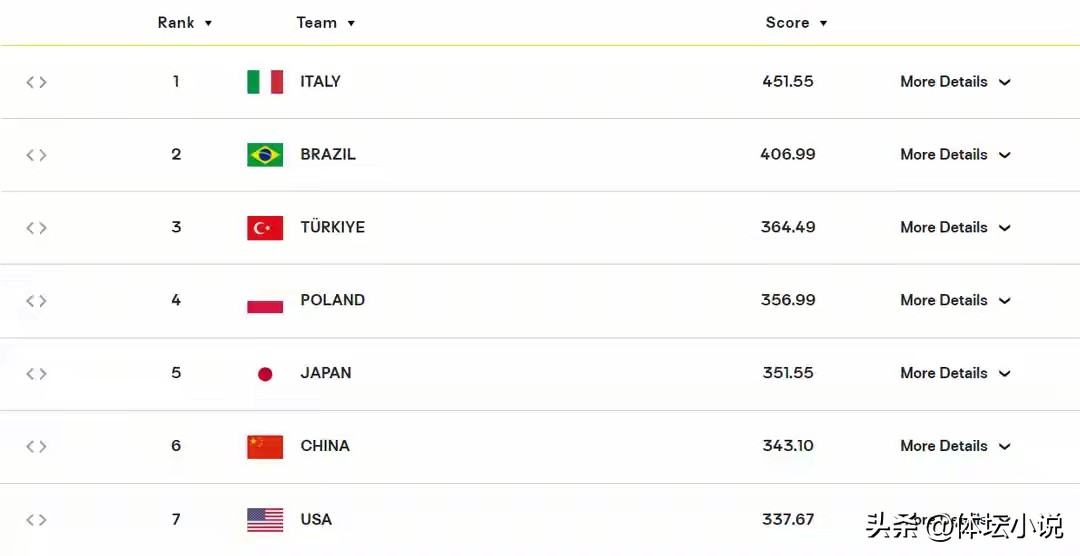Click the Japan flag icon

tap(265, 374)
